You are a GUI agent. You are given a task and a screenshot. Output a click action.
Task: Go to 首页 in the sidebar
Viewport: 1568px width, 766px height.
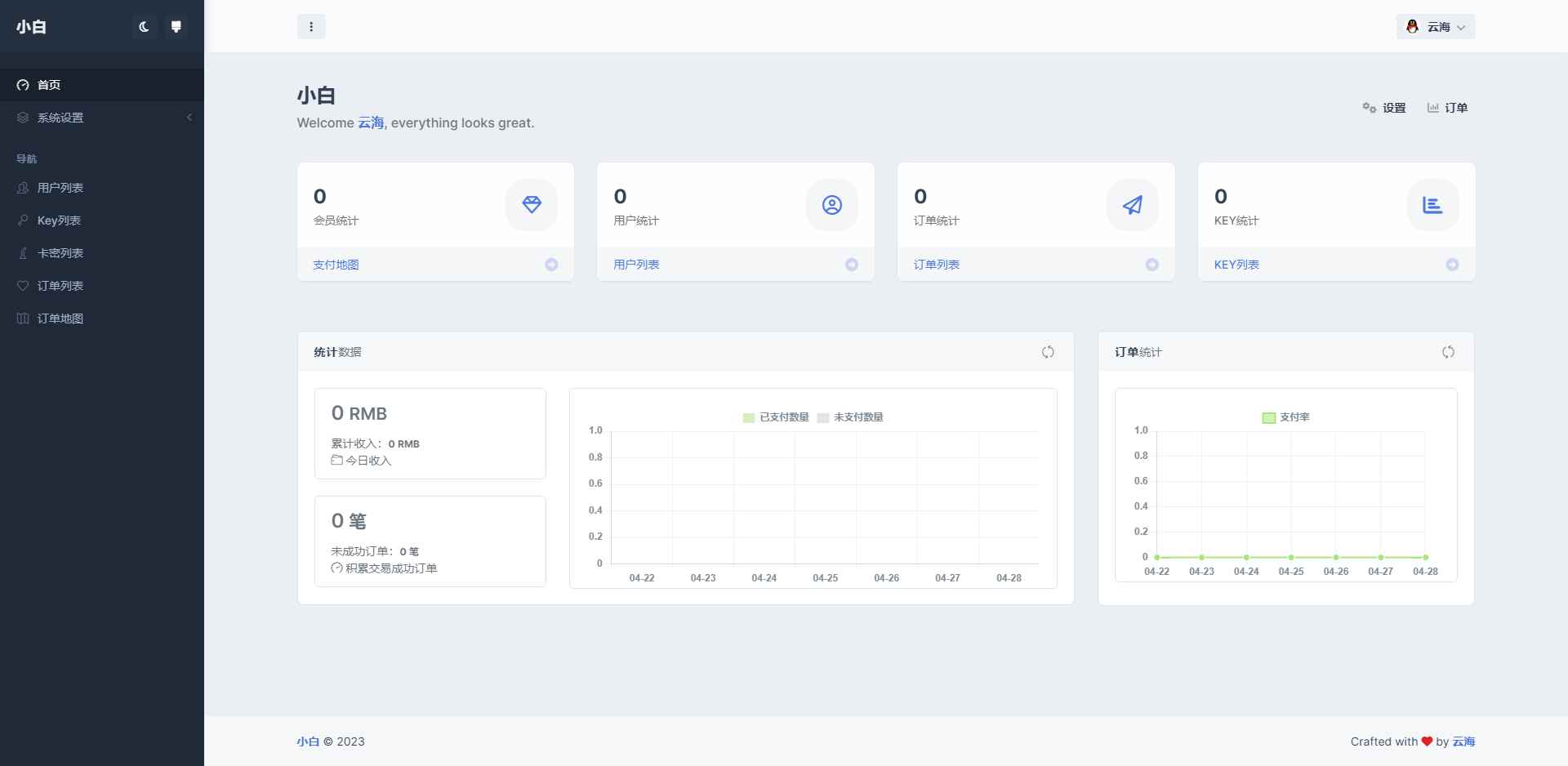click(x=49, y=85)
